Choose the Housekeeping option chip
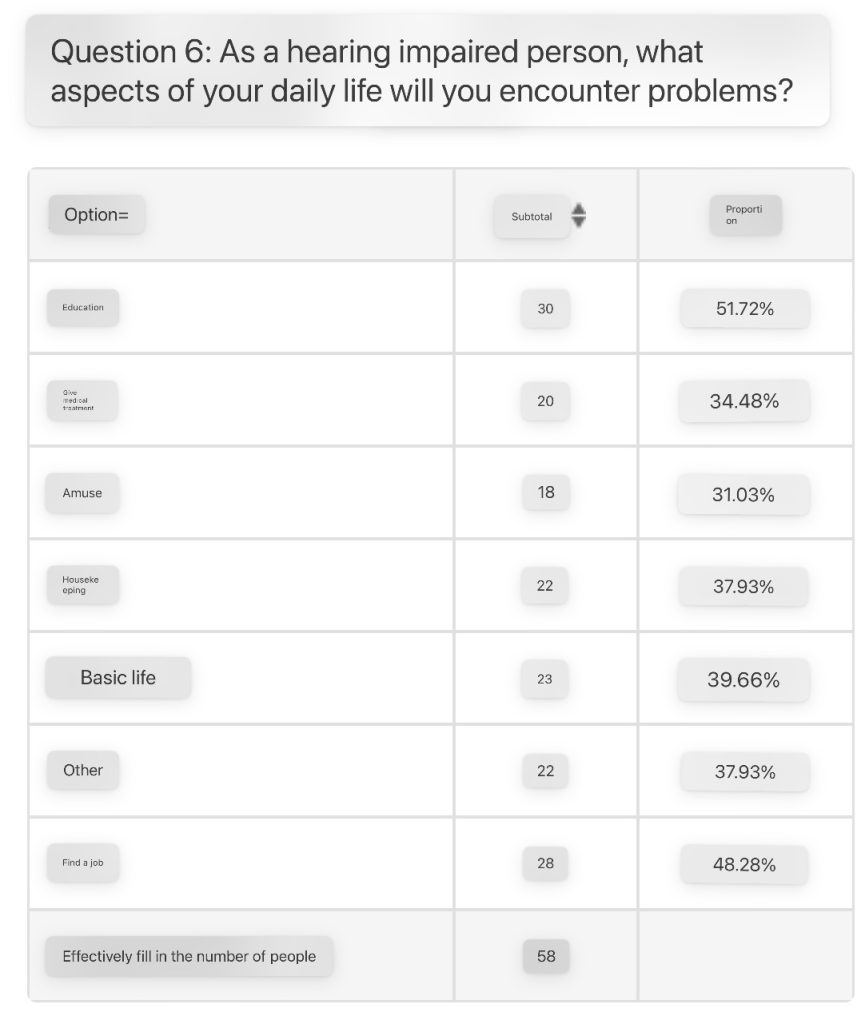The height and width of the screenshot is (1024, 865). (x=82, y=584)
